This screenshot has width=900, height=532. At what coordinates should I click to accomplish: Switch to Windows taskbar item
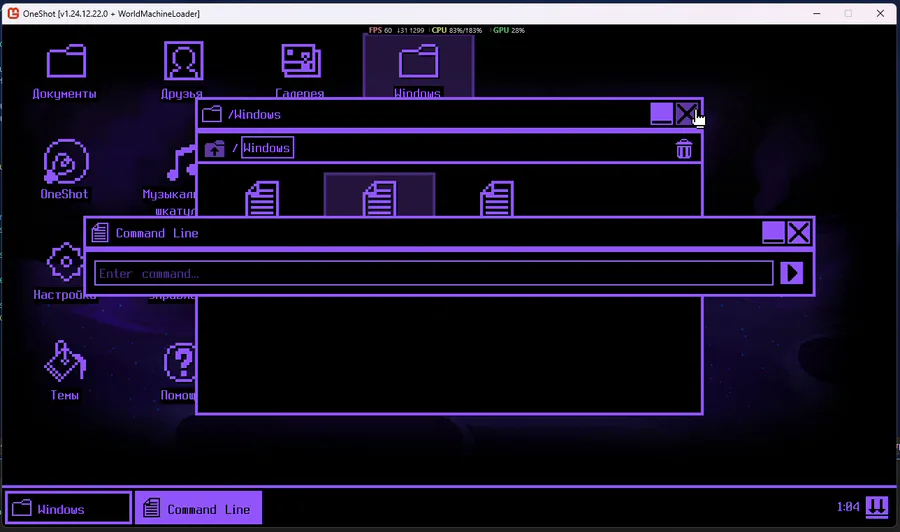coord(69,508)
